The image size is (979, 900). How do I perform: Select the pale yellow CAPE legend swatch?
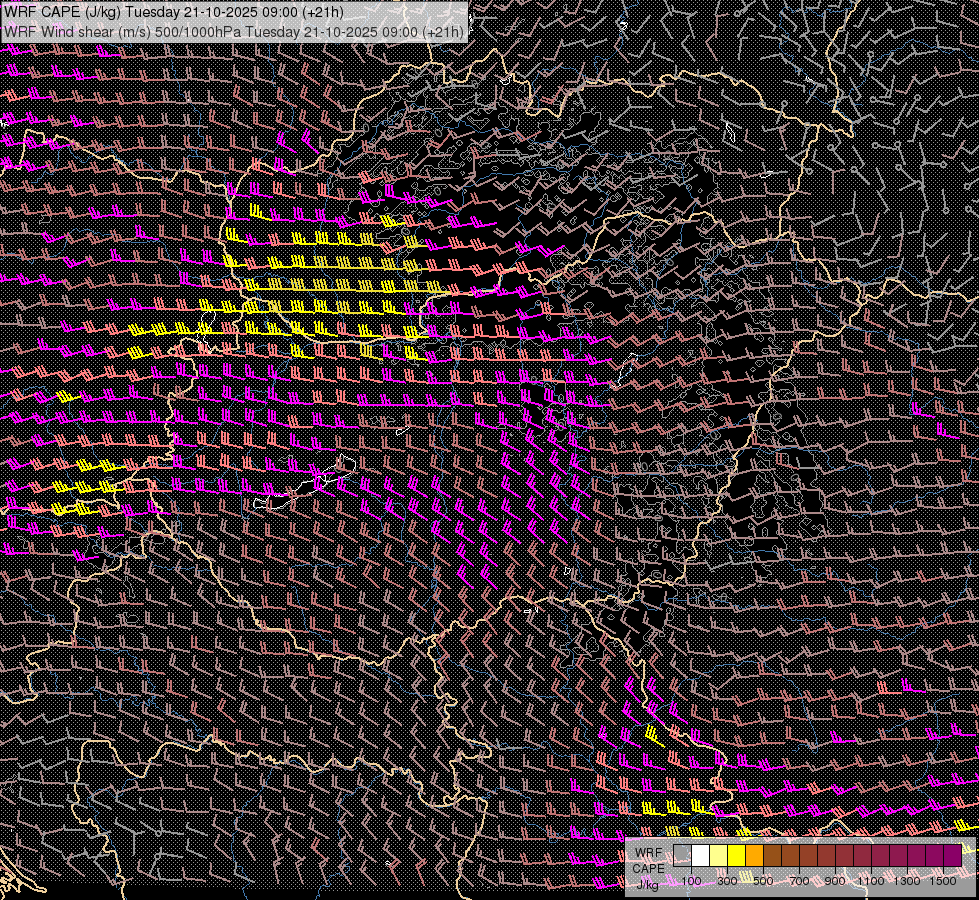(x=718, y=855)
